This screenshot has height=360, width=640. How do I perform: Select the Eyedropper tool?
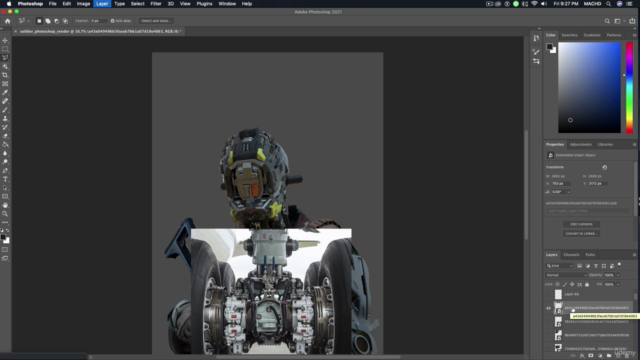tap(5, 93)
